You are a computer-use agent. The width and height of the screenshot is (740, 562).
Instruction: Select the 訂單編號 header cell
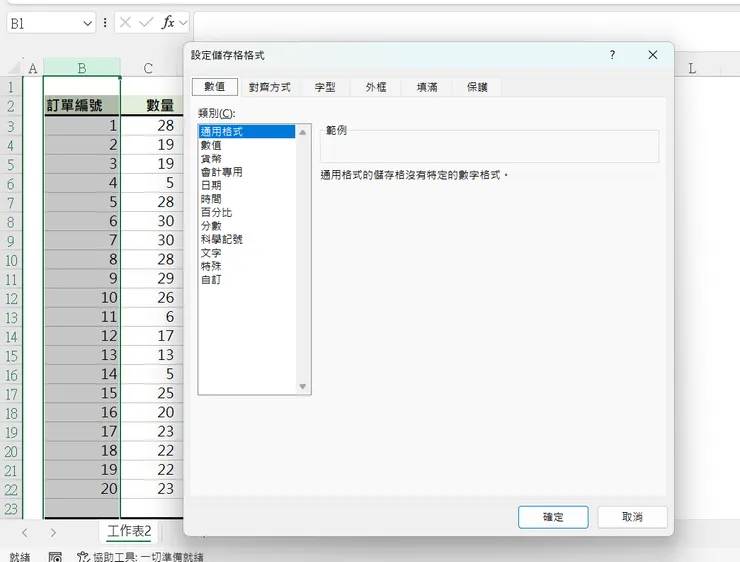pyautogui.click(x=81, y=106)
